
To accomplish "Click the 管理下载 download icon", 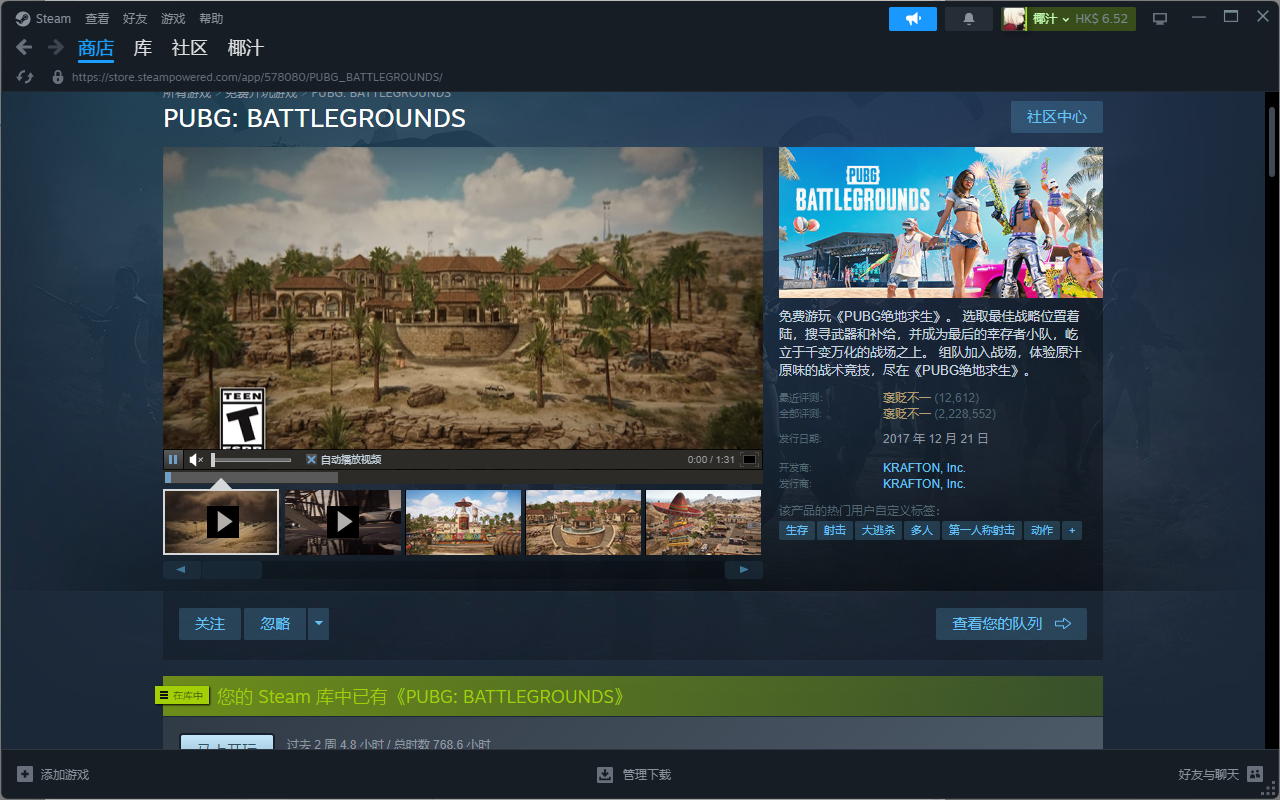I will (x=605, y=775).
